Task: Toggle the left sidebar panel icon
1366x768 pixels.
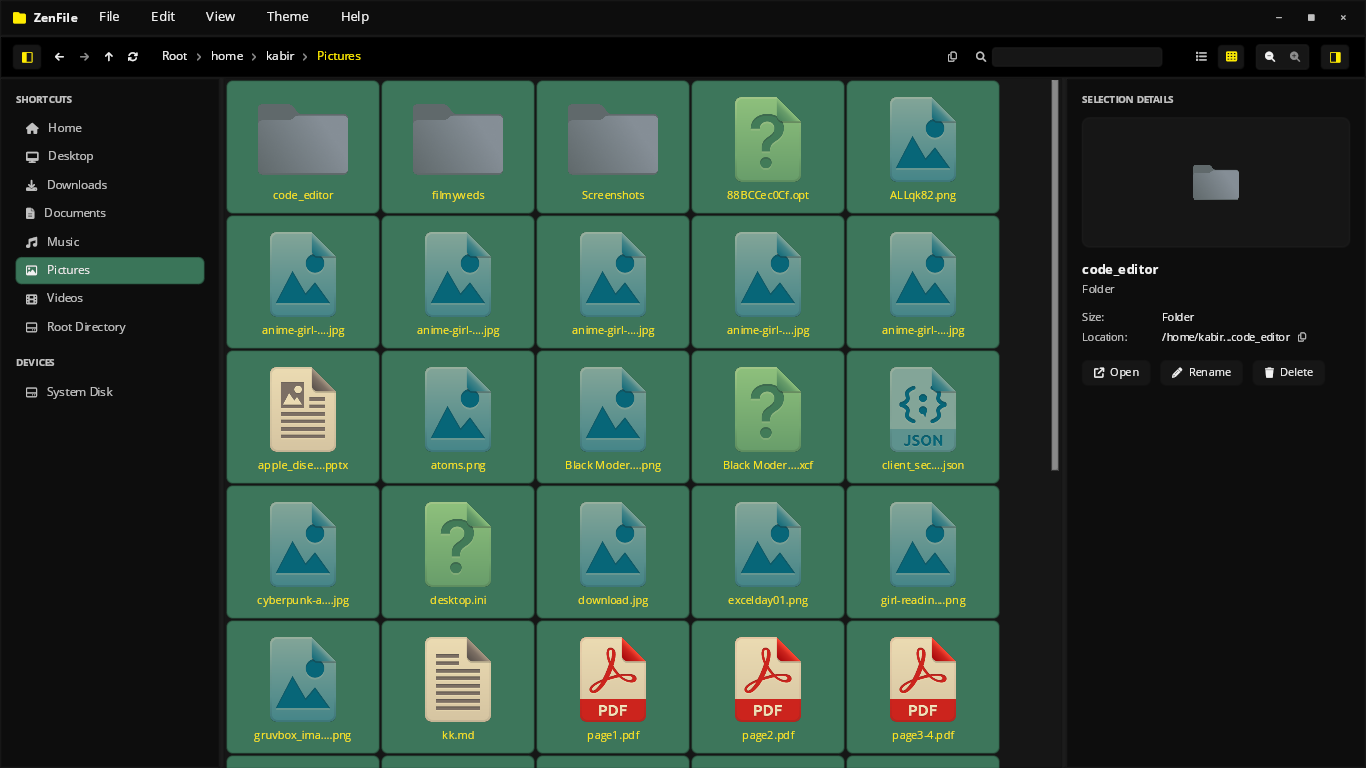Action: coord(27,57)
